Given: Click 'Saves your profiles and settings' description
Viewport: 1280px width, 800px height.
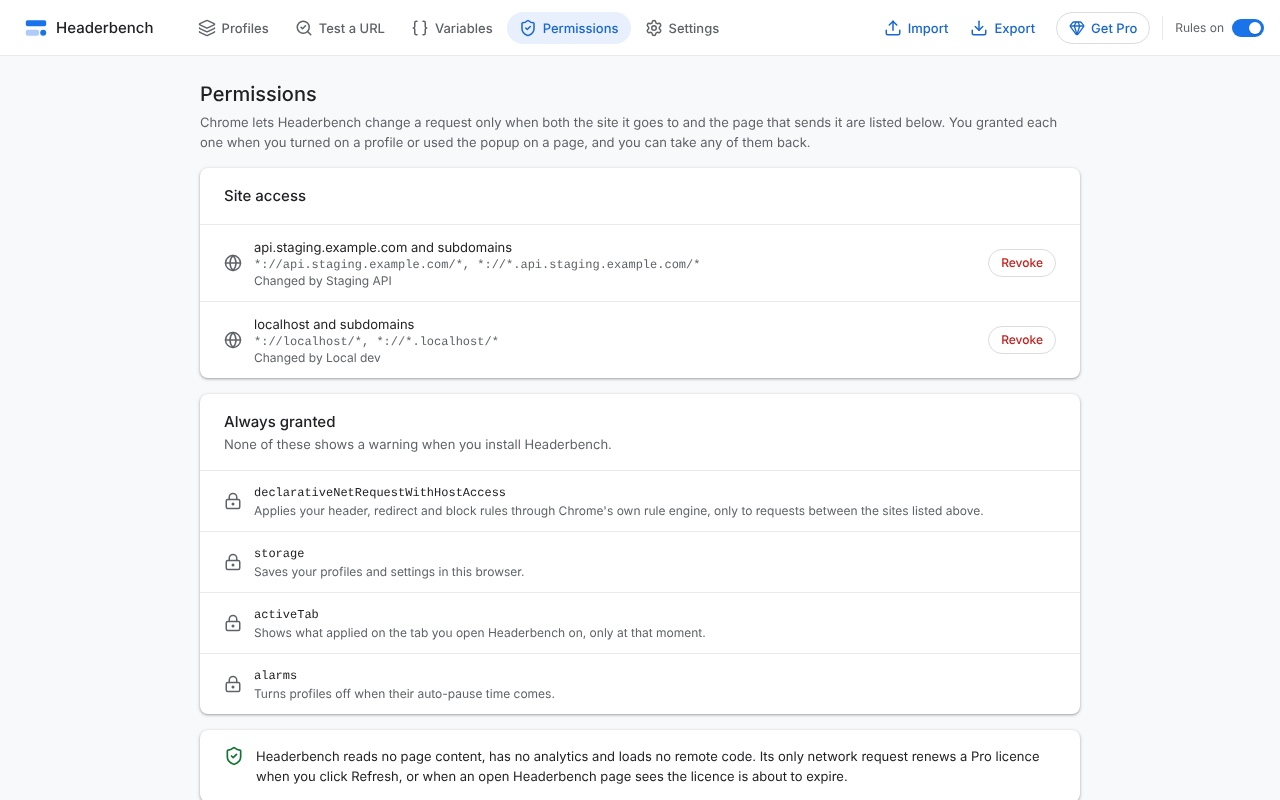Looking at the screenshot, I should pos(389,572).
